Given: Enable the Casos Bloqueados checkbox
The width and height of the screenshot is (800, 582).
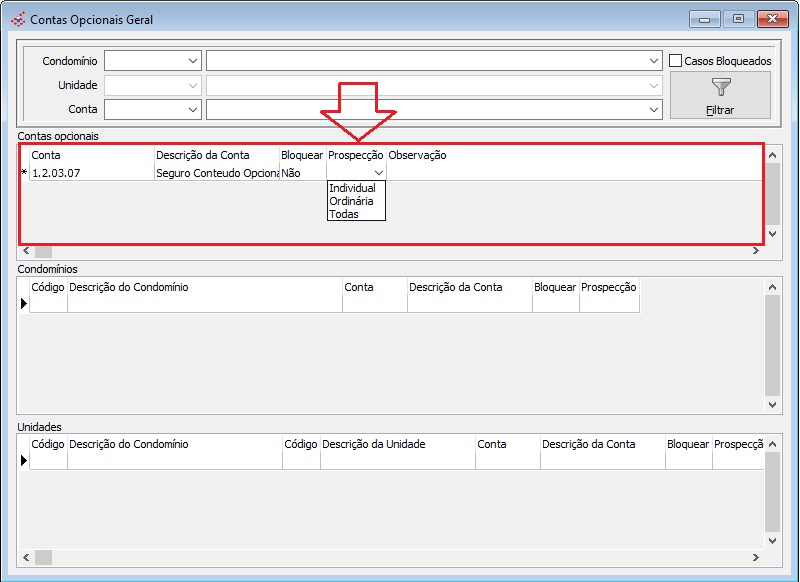Looking at the screenshot, I should [x=676, y=61].
